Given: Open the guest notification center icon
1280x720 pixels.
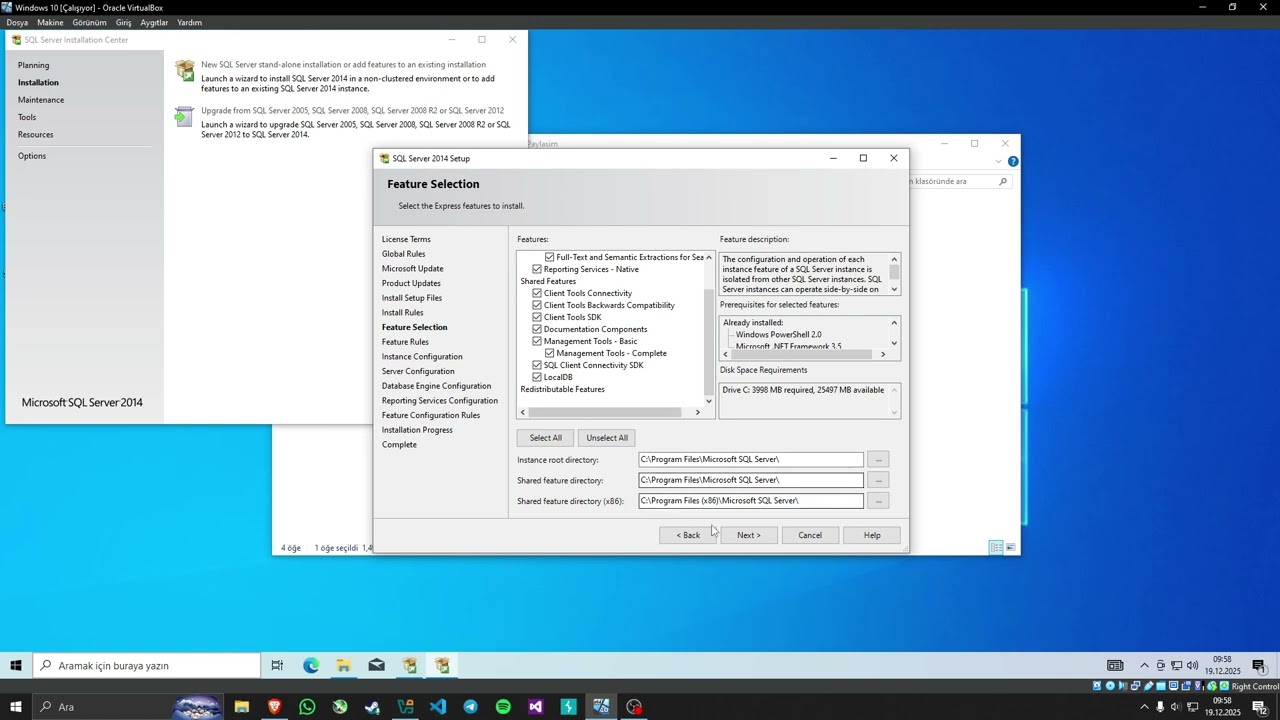Looking at the screenshot, I should 1258,666.
